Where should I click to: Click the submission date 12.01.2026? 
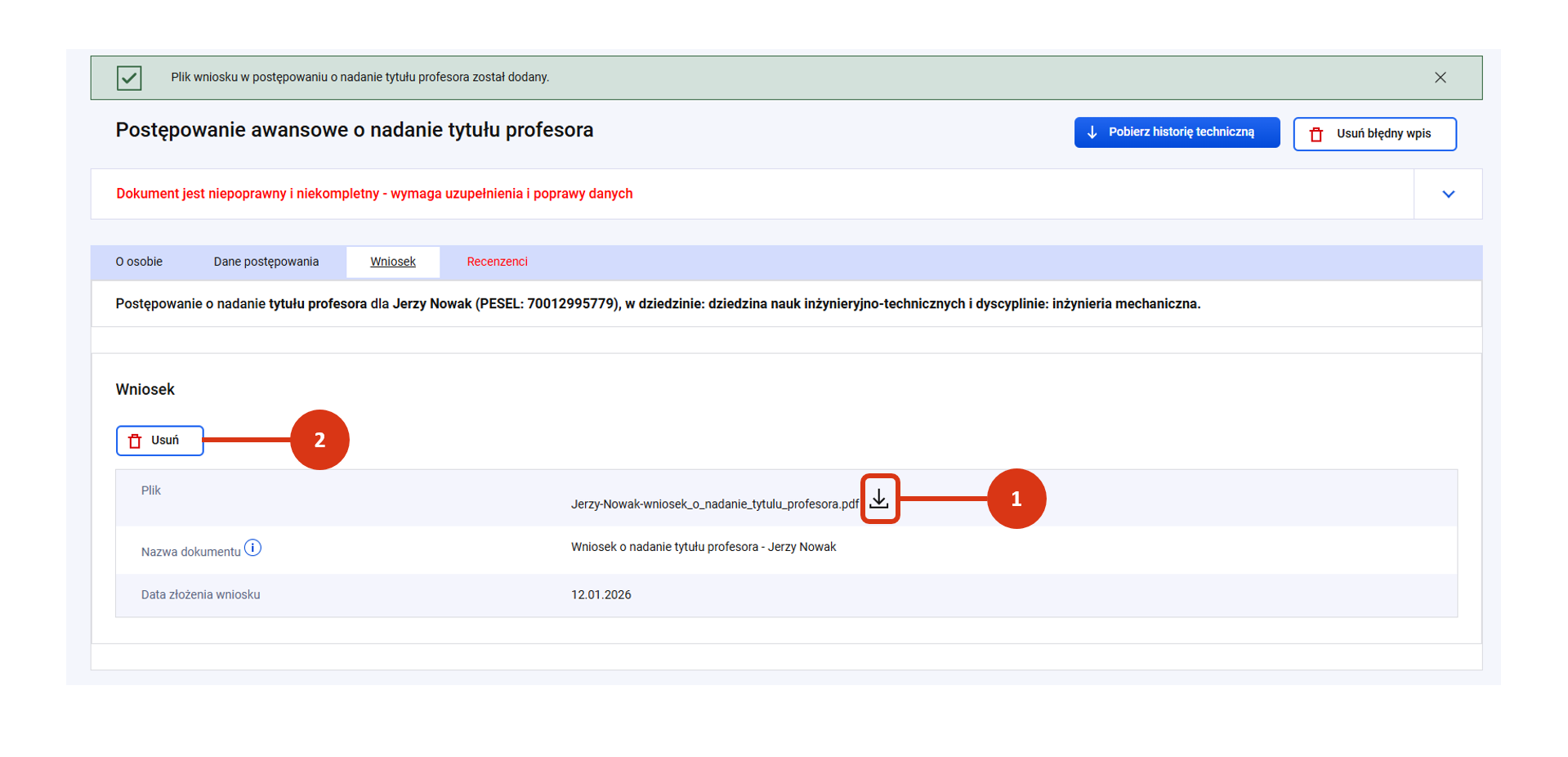click(601, 595)
